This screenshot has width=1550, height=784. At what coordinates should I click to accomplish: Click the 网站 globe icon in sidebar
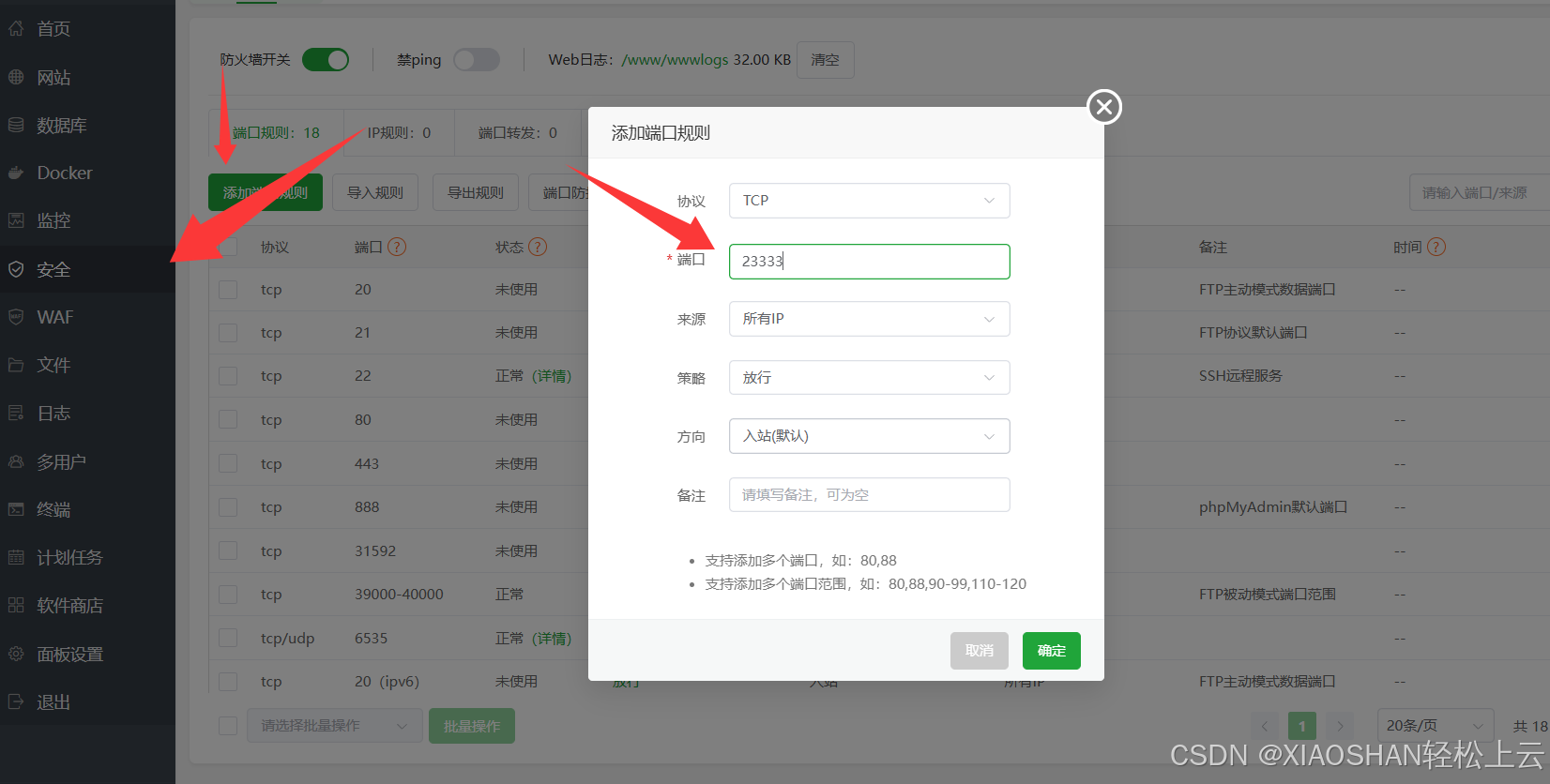click(16, 77)
